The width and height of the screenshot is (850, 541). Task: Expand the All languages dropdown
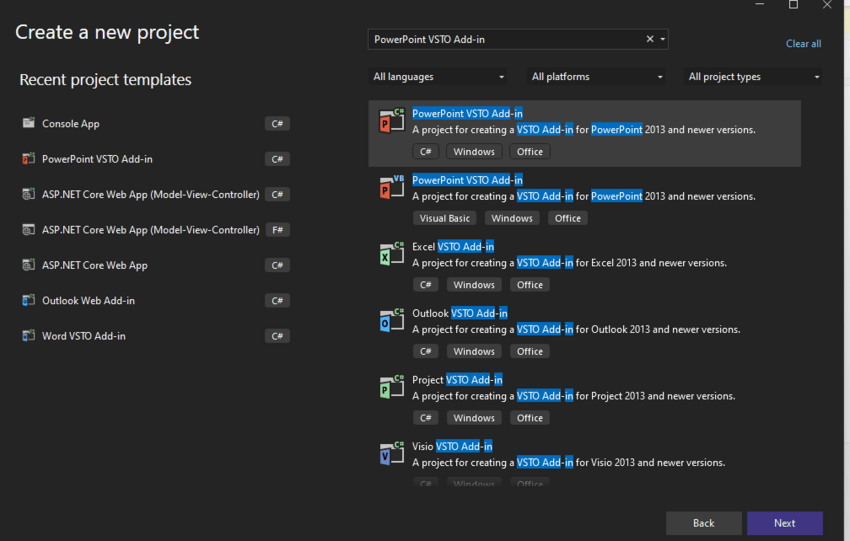pos(438,76)
